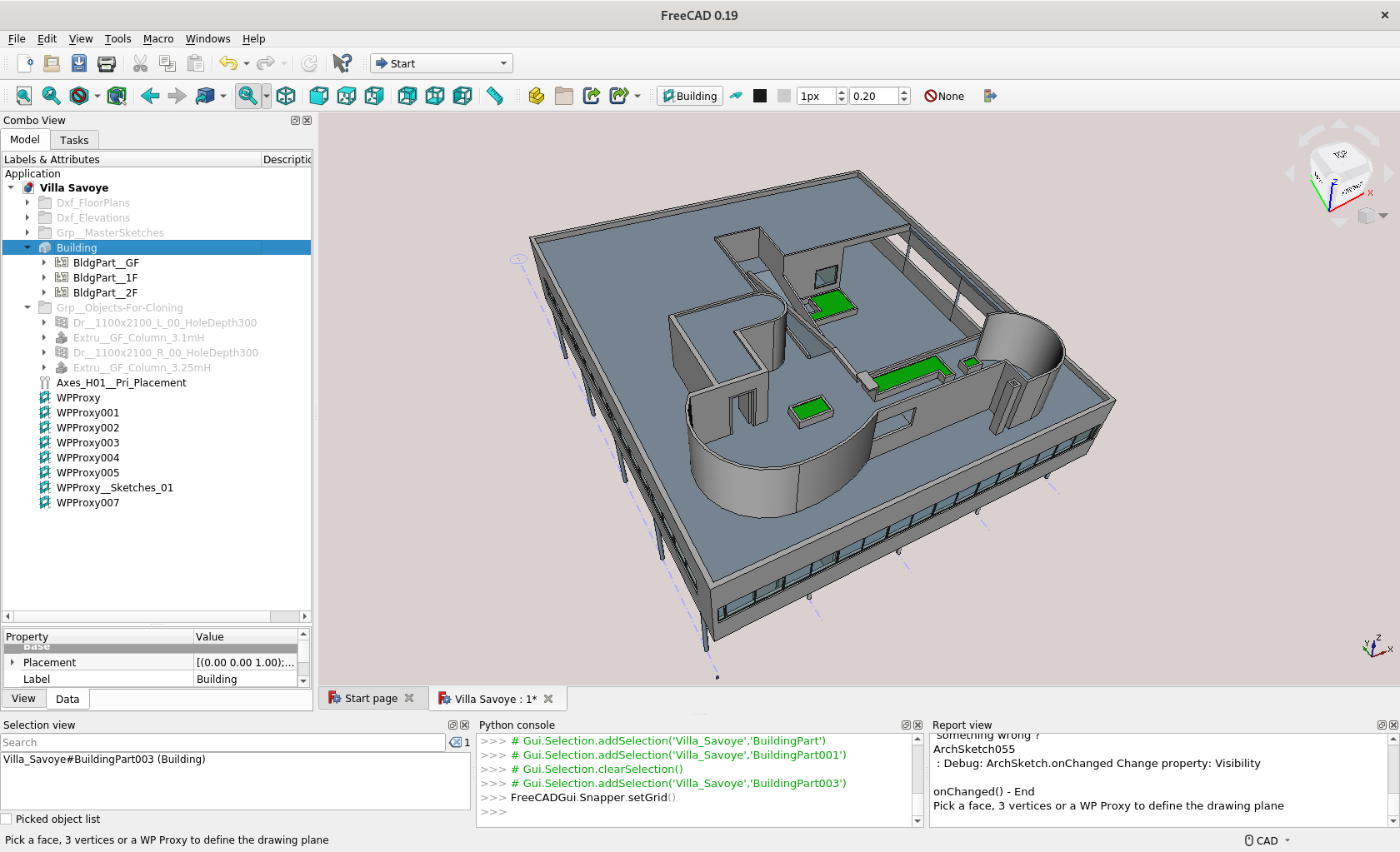Open the make sub-link dropdown arrow
The image size is (1400, 852).
click(637, 96)
